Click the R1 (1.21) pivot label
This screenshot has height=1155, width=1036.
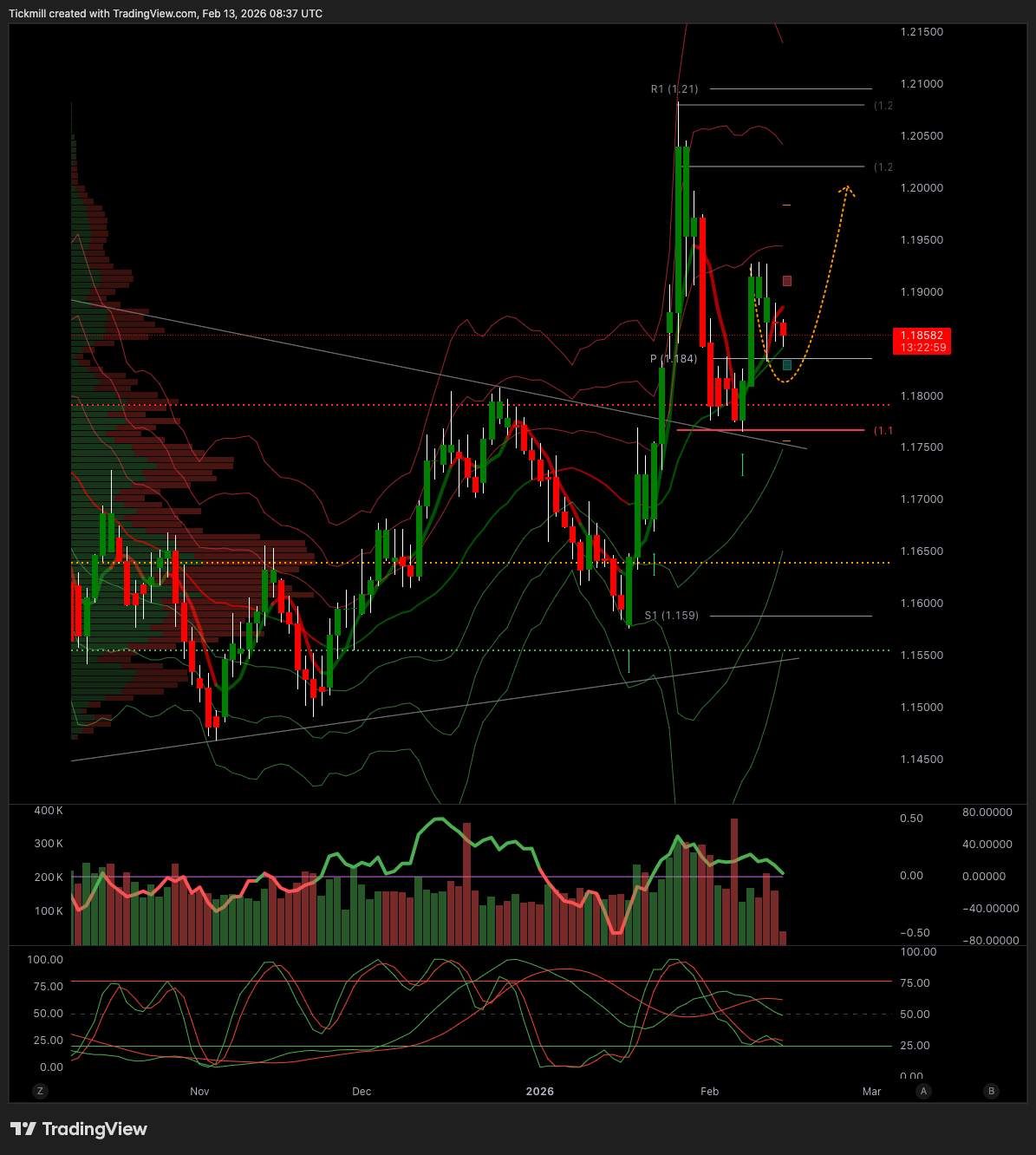(x=674, y=89)
